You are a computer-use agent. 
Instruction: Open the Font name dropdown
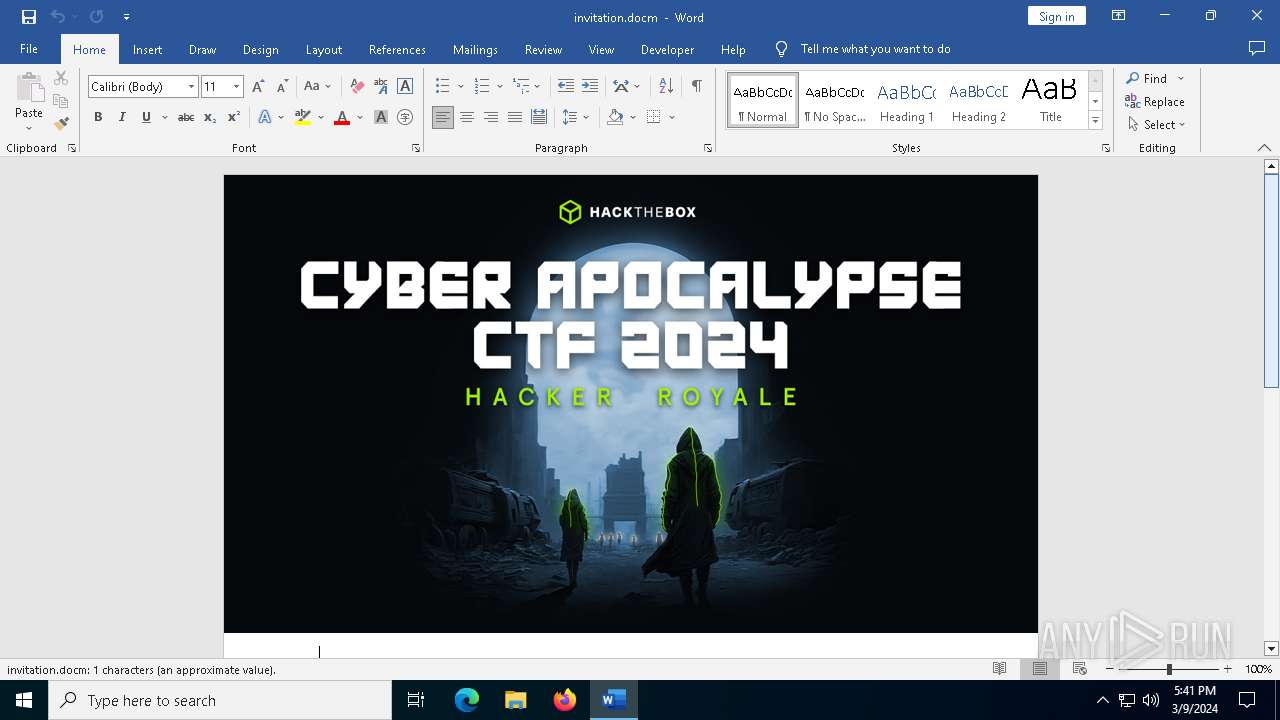[191, 87]
